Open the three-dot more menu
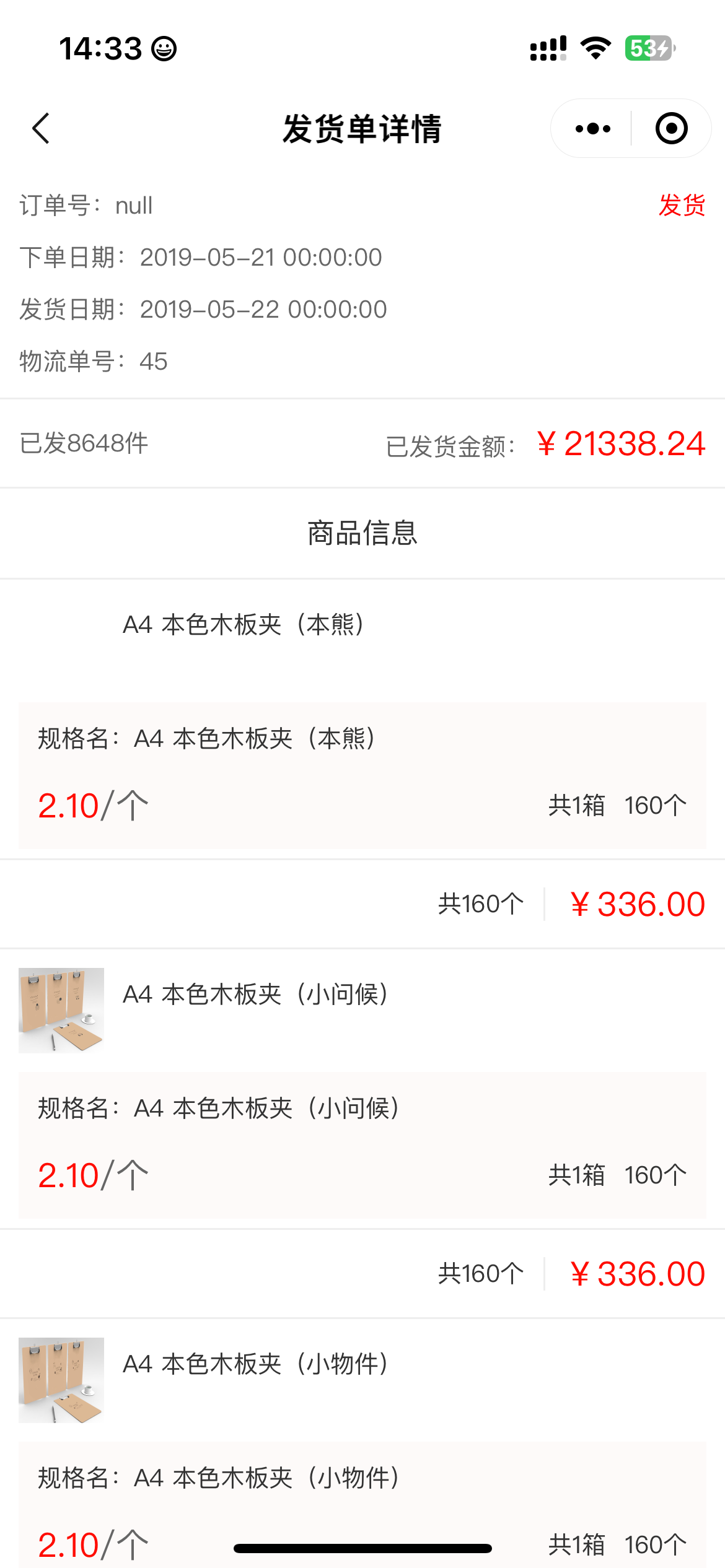 point(592,129)
